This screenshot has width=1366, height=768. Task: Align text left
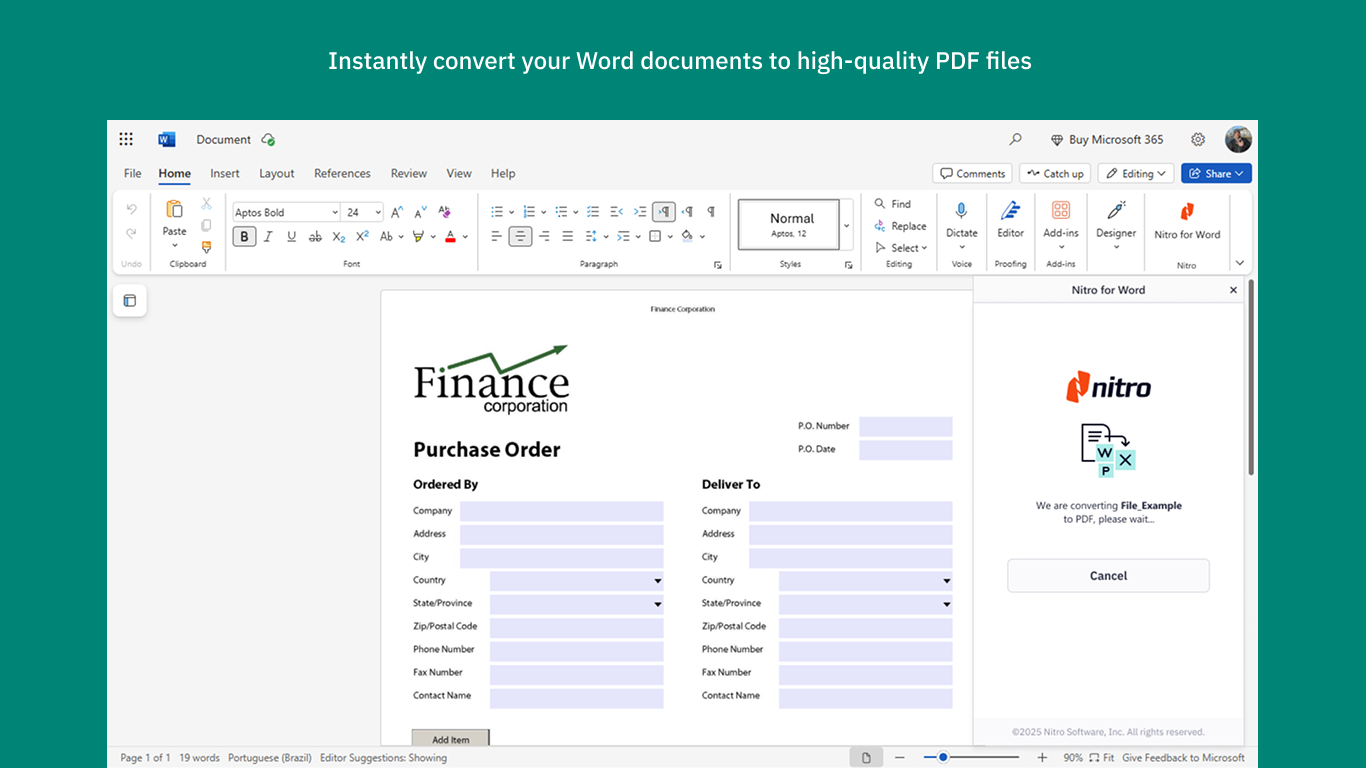click(496, 237)
